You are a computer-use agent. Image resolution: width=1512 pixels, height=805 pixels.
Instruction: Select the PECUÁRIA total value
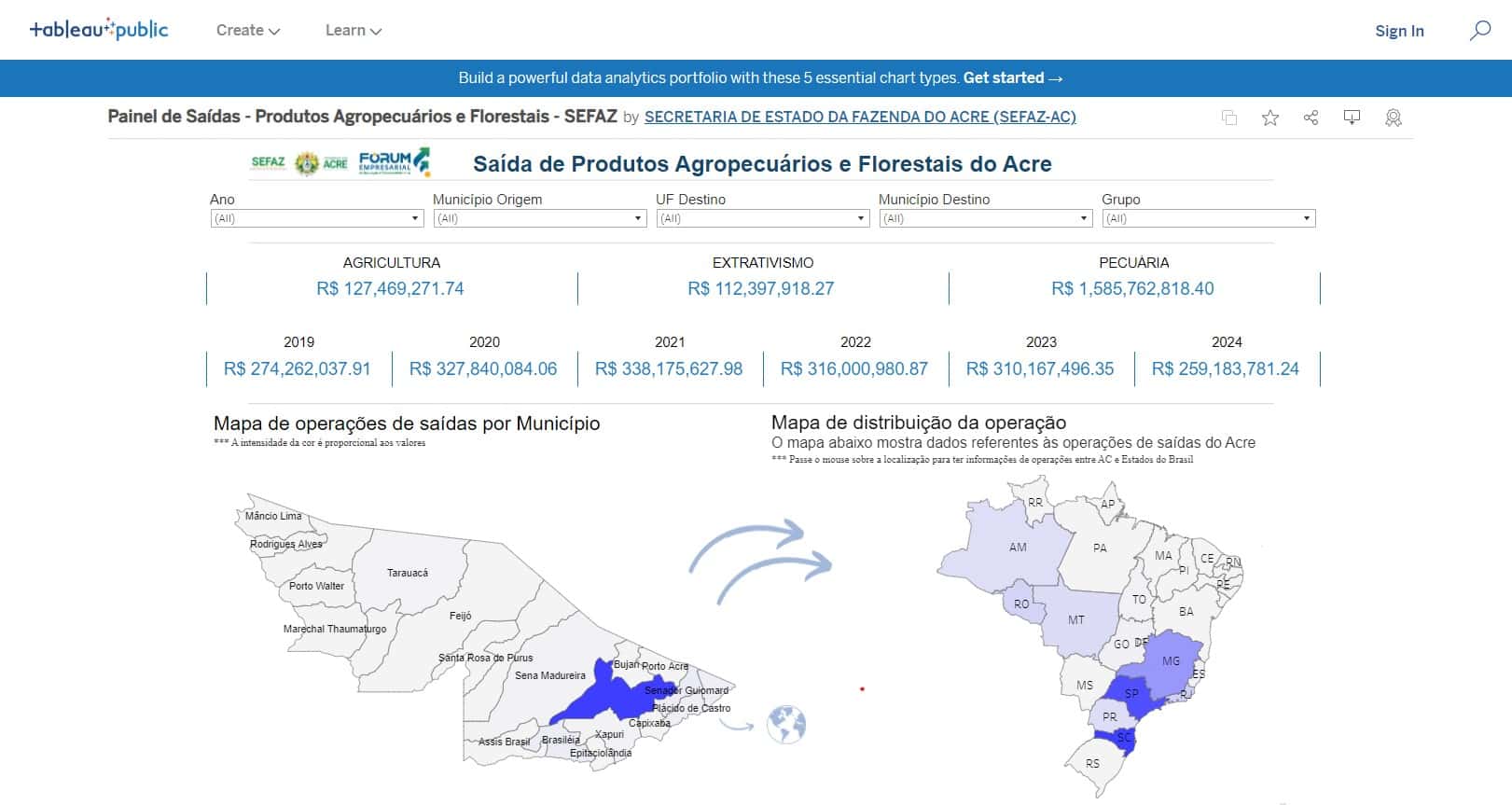(1132, 289)
